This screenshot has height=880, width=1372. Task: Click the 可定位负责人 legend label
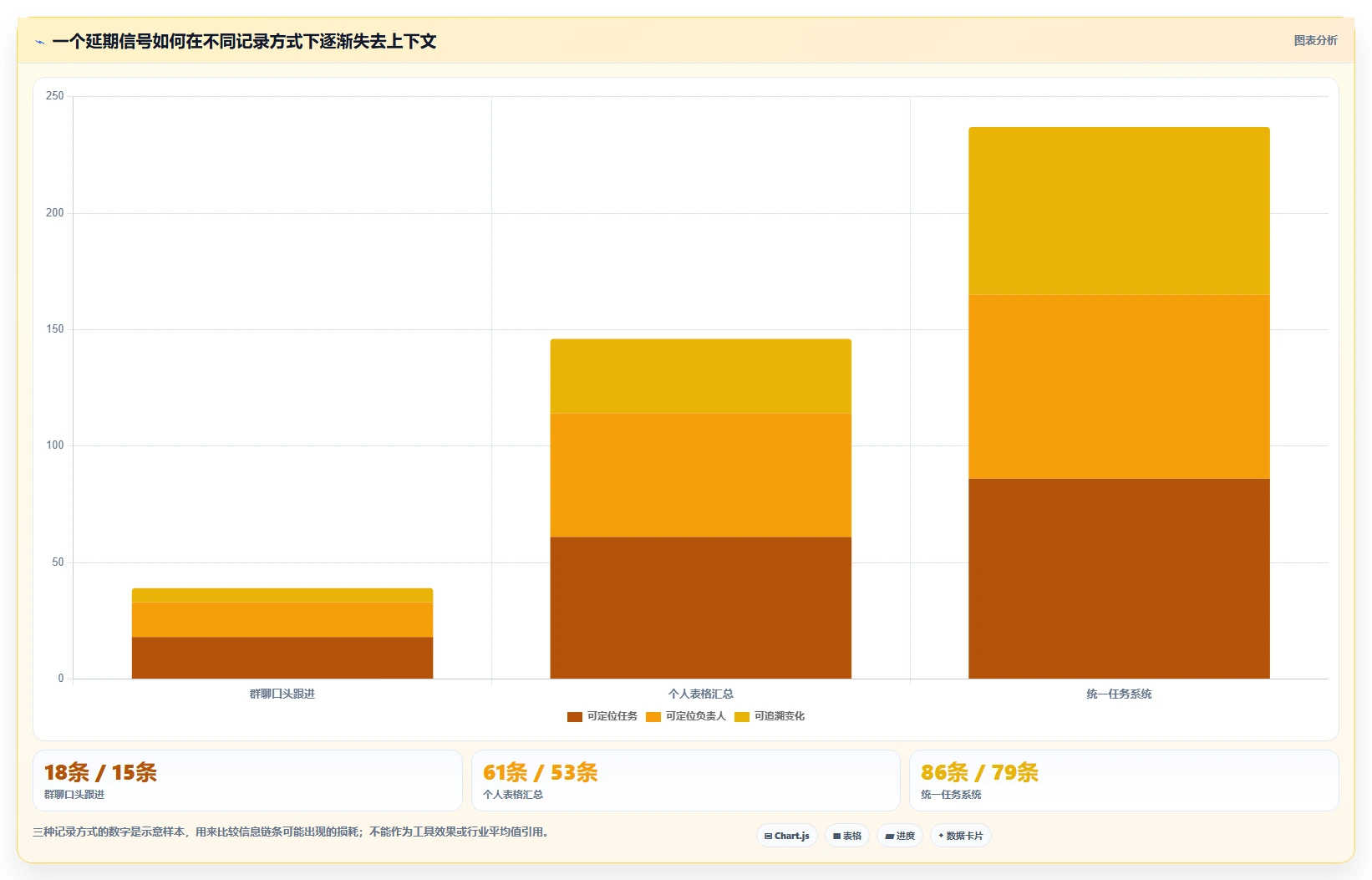tap(695, 716)
